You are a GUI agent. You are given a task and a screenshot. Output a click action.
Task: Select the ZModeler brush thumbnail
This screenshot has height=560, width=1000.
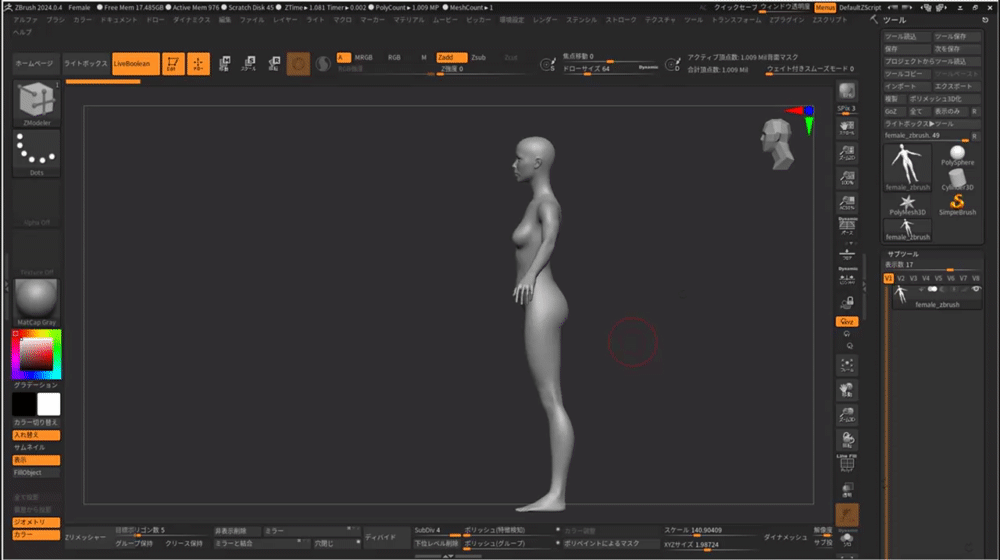tap(36, 103)
